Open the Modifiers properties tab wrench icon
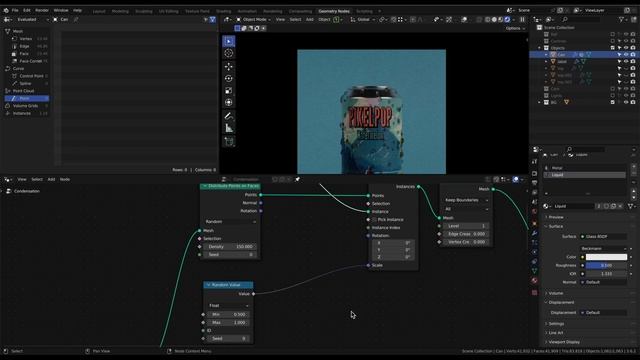This screenshot has height=360, width=640. coord(534,233)
